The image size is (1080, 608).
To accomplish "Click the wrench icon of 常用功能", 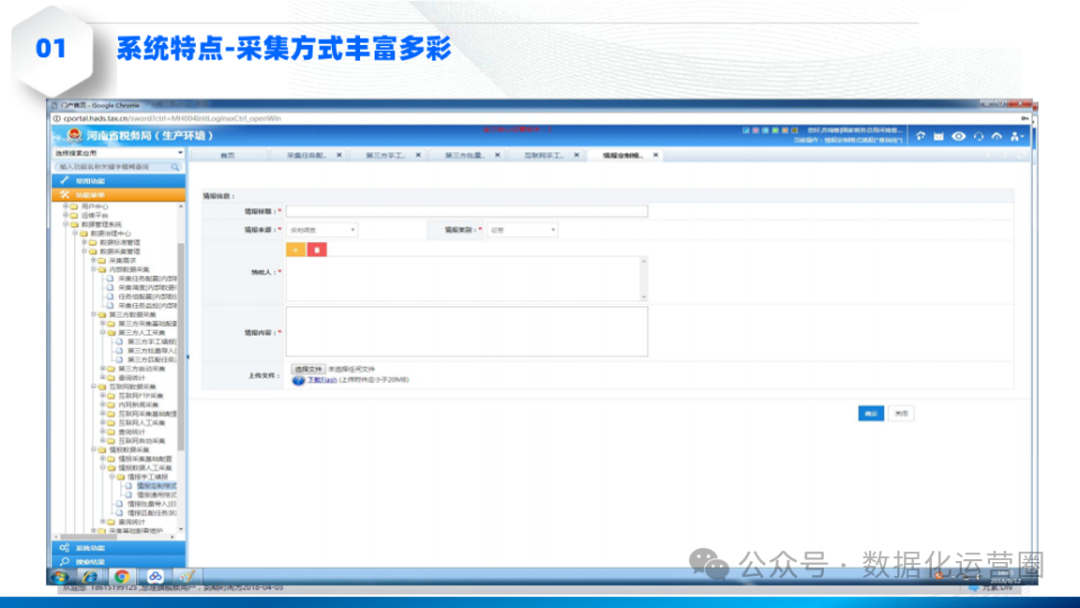I will (x=65, y=180).
